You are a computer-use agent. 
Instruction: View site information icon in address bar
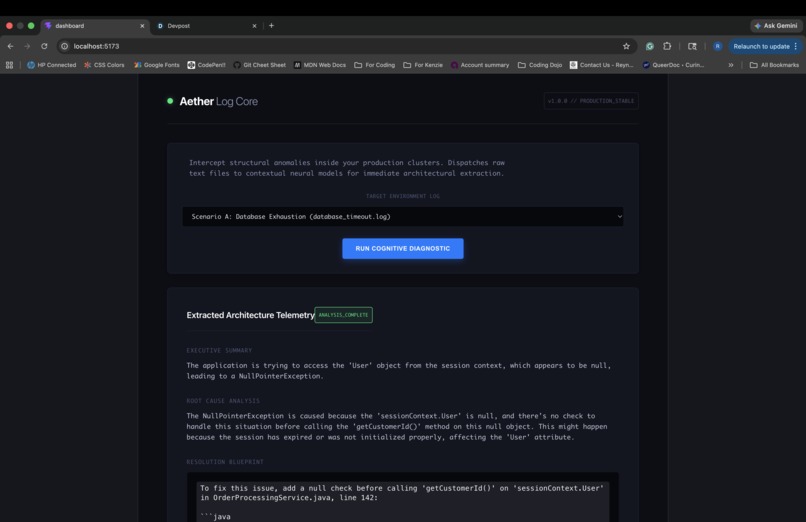coord(64,46)
